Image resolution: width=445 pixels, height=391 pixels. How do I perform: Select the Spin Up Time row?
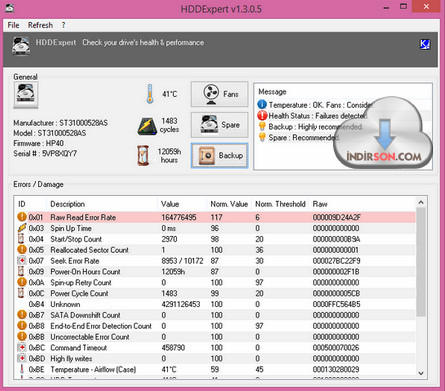pyautogui.click(x=215, y=228)
